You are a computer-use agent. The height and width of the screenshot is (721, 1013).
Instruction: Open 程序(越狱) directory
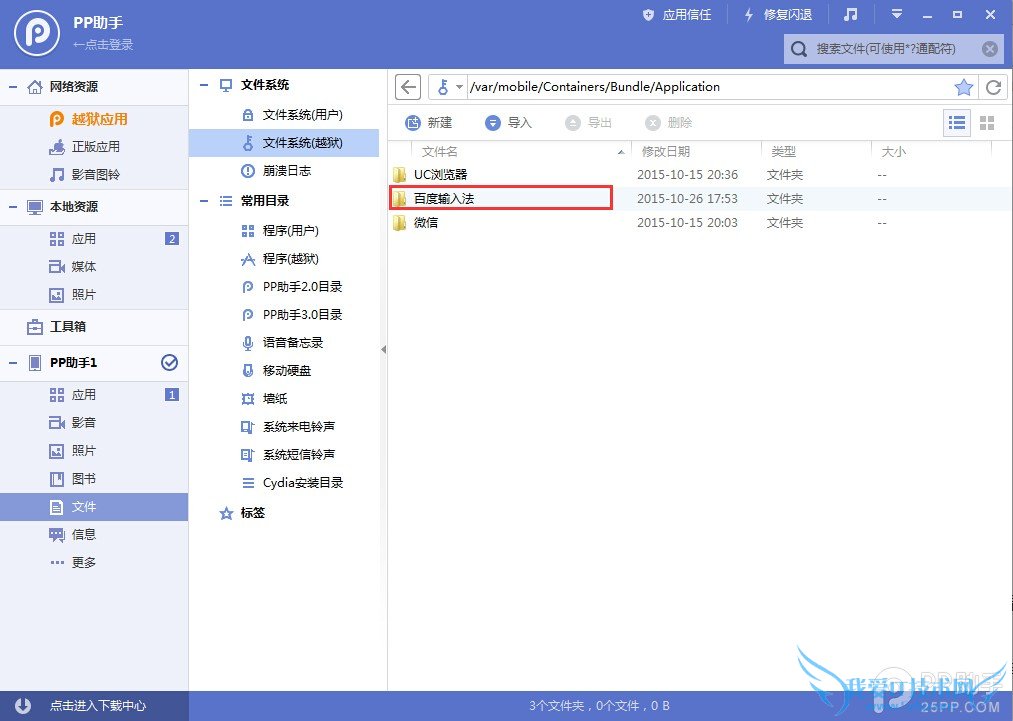point(284,259)
